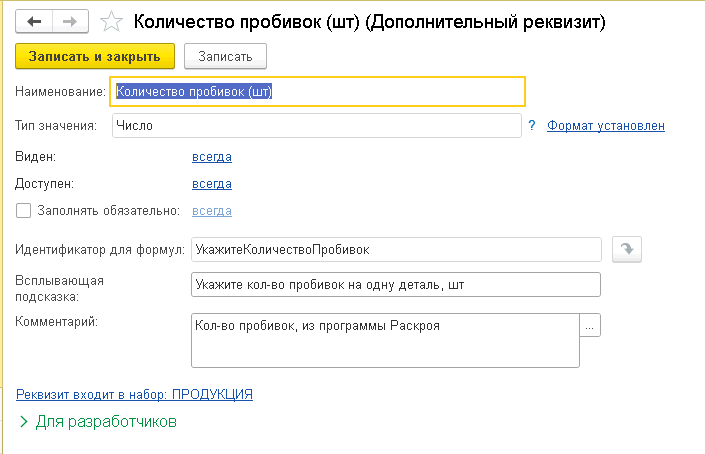
Task: Click the arrow icon beside formula identifier
Action: pyautogui.click(x=625, y=249)
